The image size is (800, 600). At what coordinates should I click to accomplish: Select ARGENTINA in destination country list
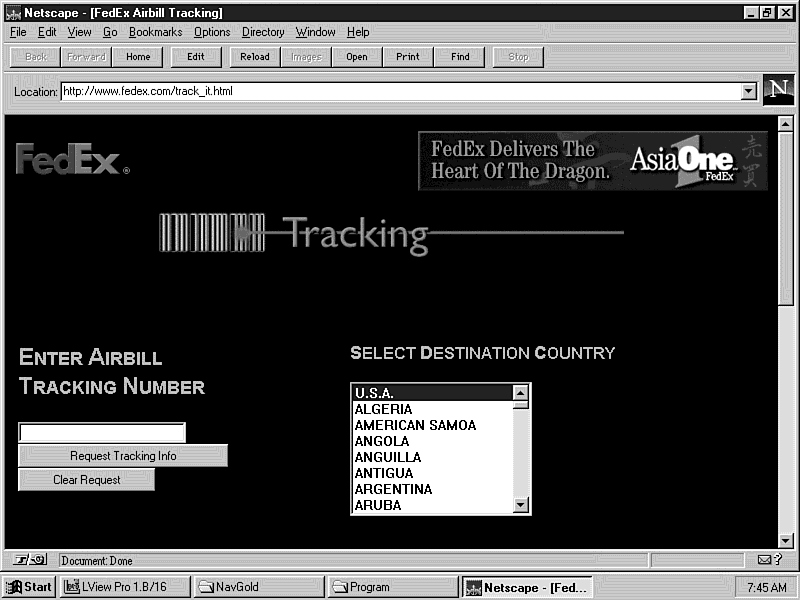(x=394, y=489)
